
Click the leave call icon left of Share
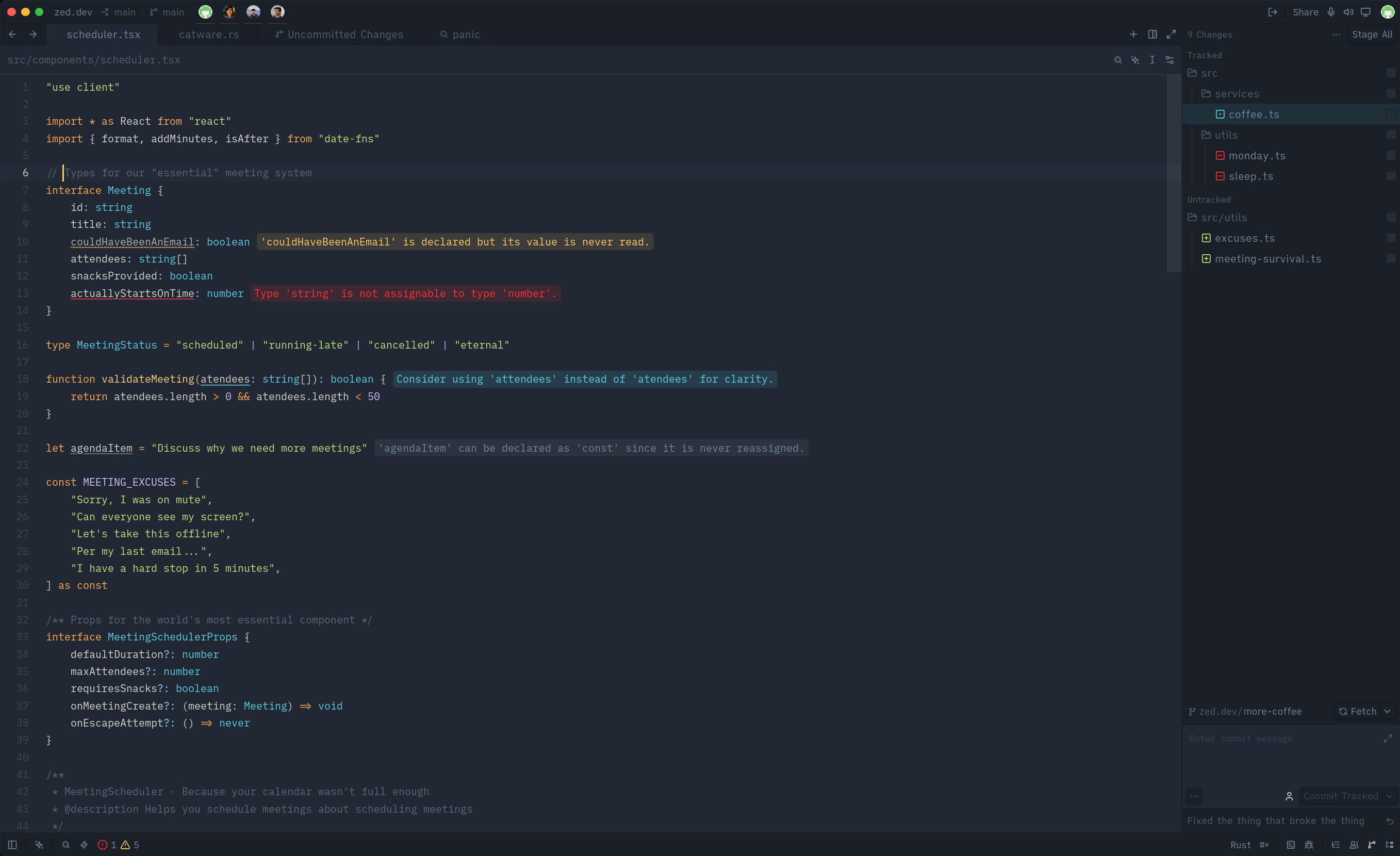click(1272, 12)
